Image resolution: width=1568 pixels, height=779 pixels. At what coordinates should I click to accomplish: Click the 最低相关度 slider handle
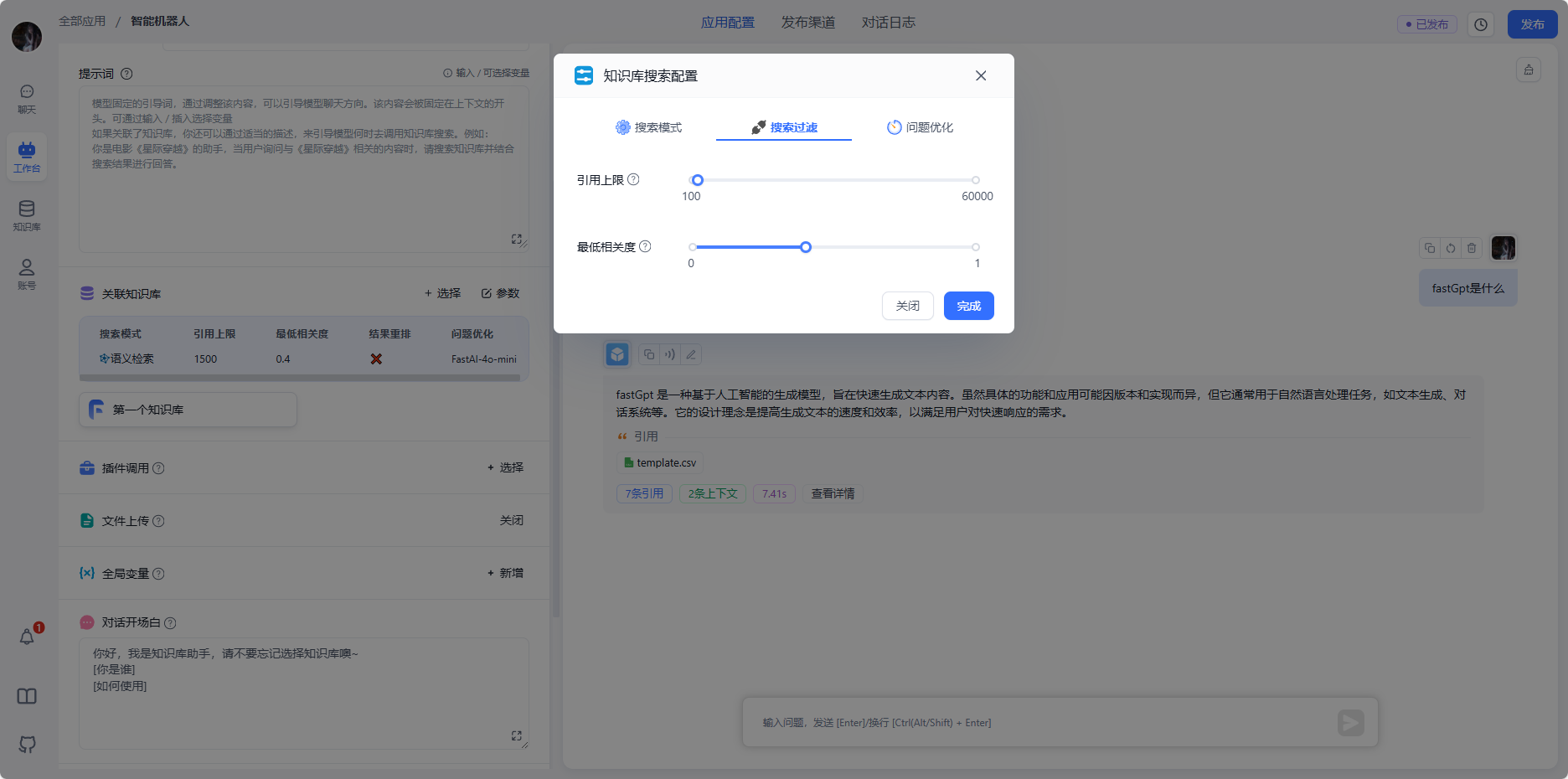806,247
